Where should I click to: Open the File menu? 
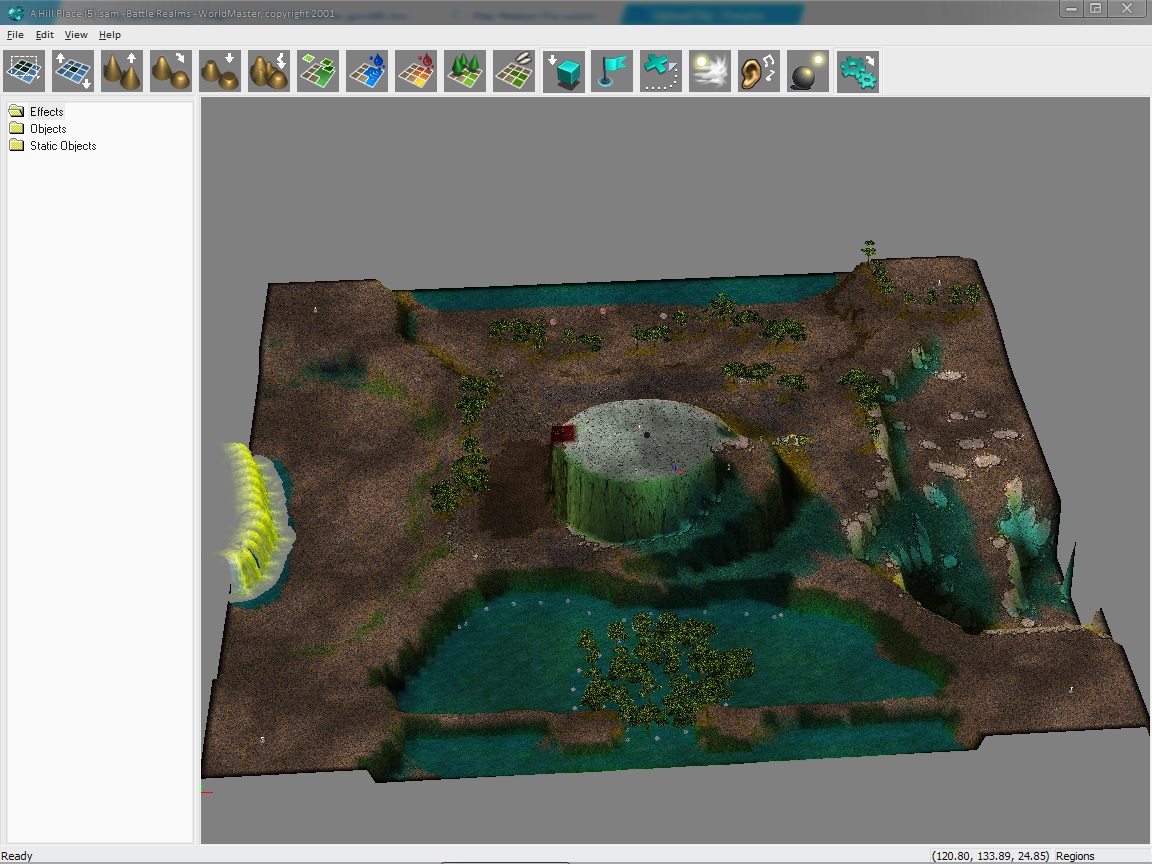tap(15, 35)
